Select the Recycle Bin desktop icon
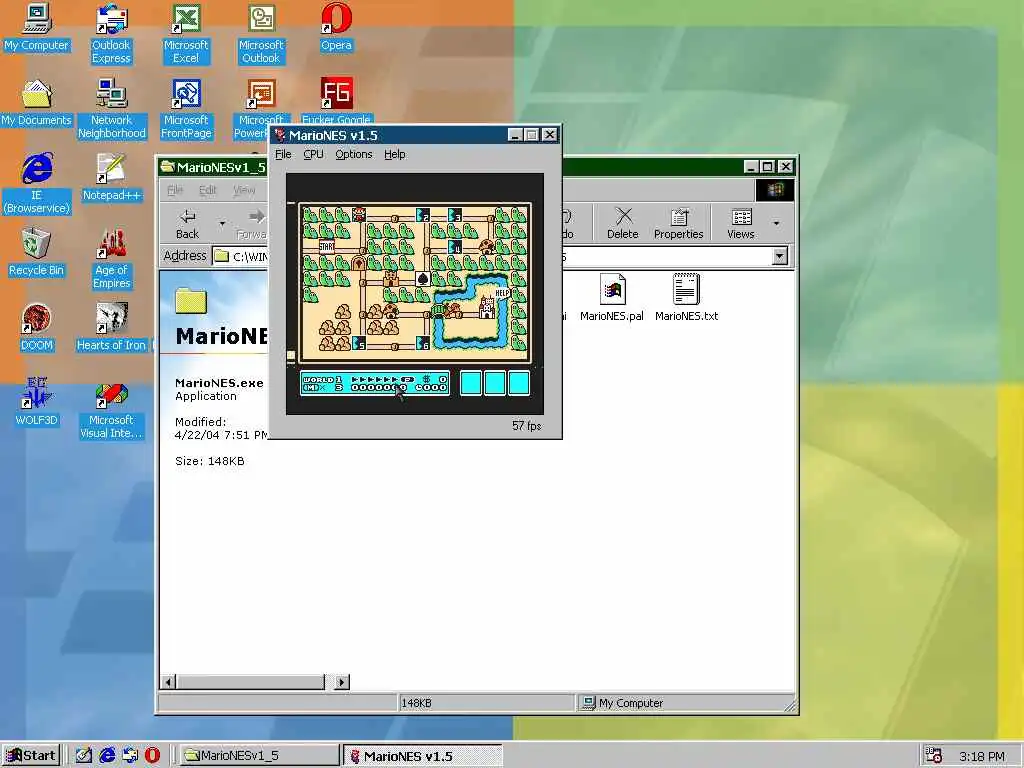Screen dimensions: 1024x768 point(36,253)
